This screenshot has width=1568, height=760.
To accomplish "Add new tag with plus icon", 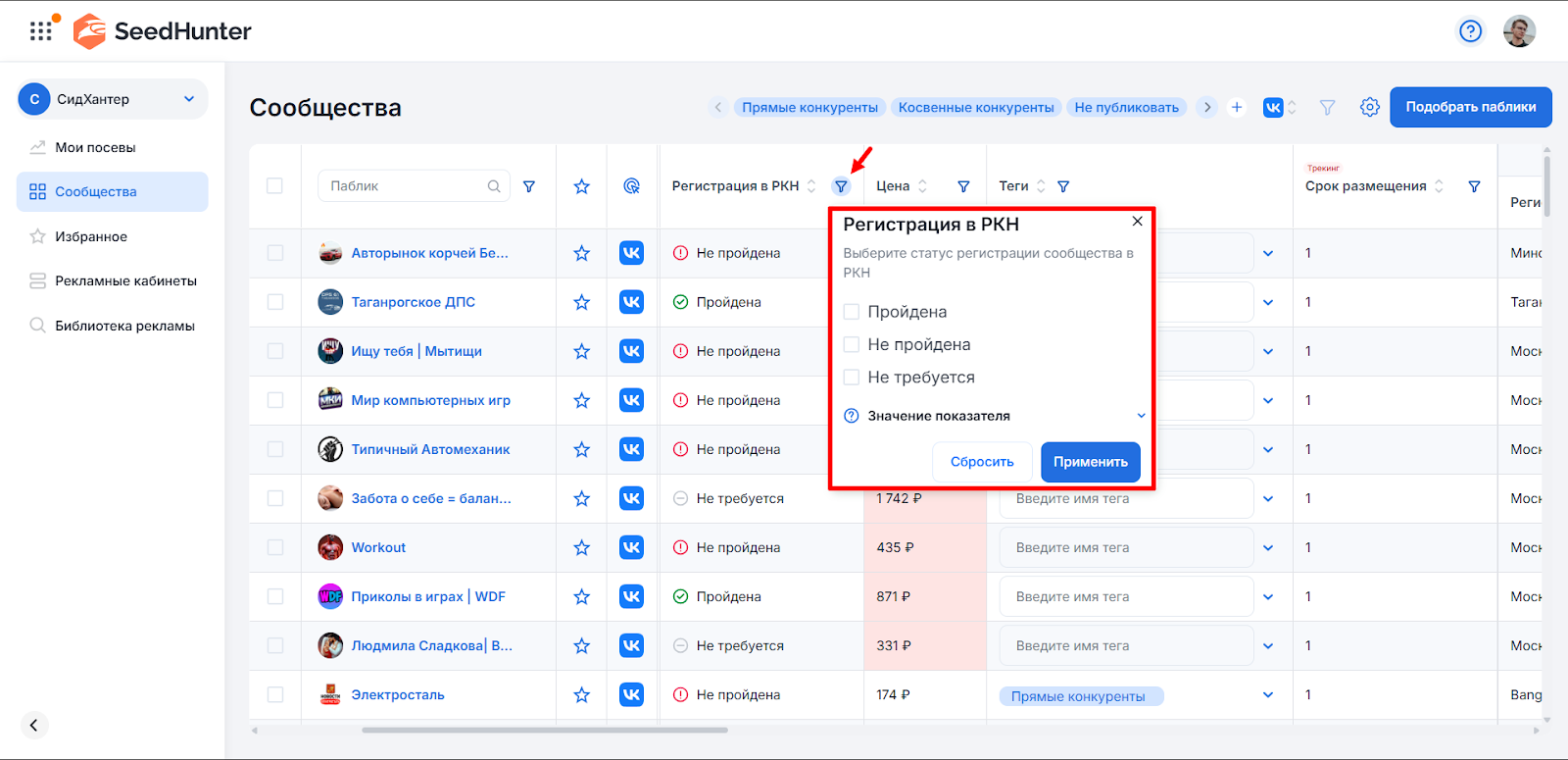I will (1237, 107).
